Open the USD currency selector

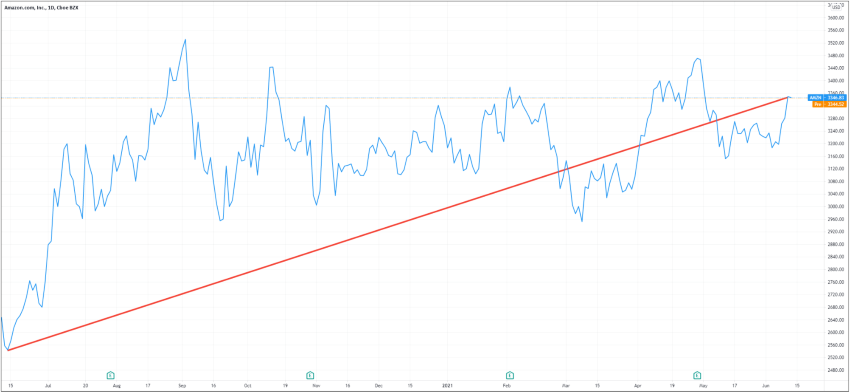point(835,7)
